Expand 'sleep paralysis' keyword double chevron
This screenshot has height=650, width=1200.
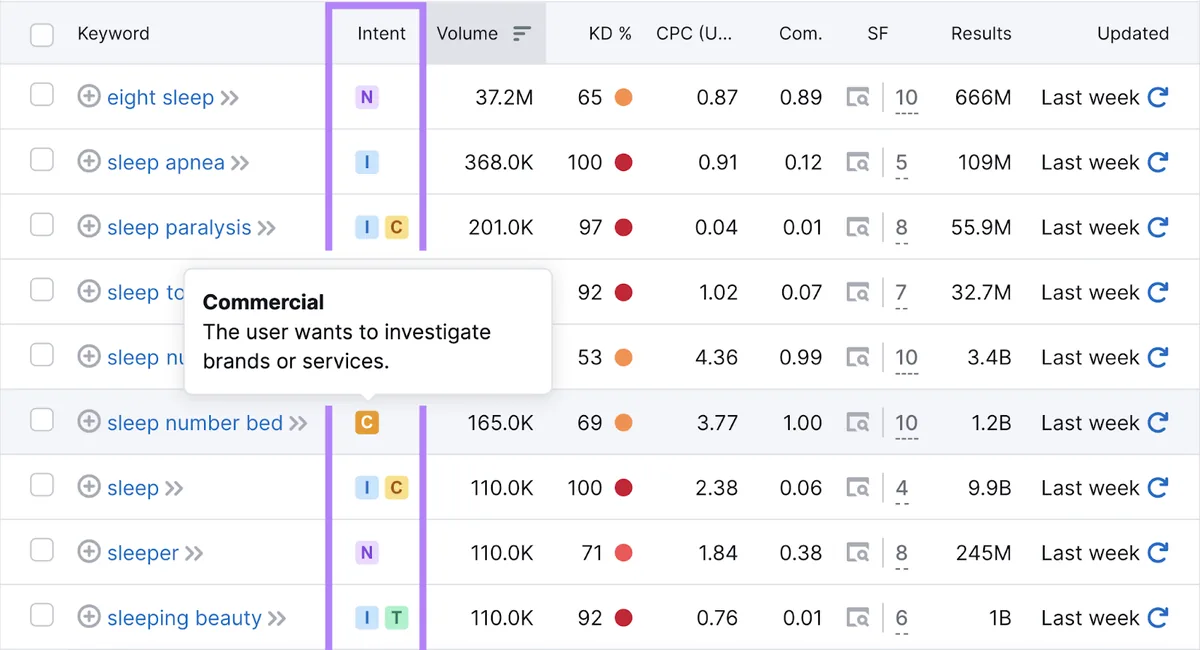[266, 228]
